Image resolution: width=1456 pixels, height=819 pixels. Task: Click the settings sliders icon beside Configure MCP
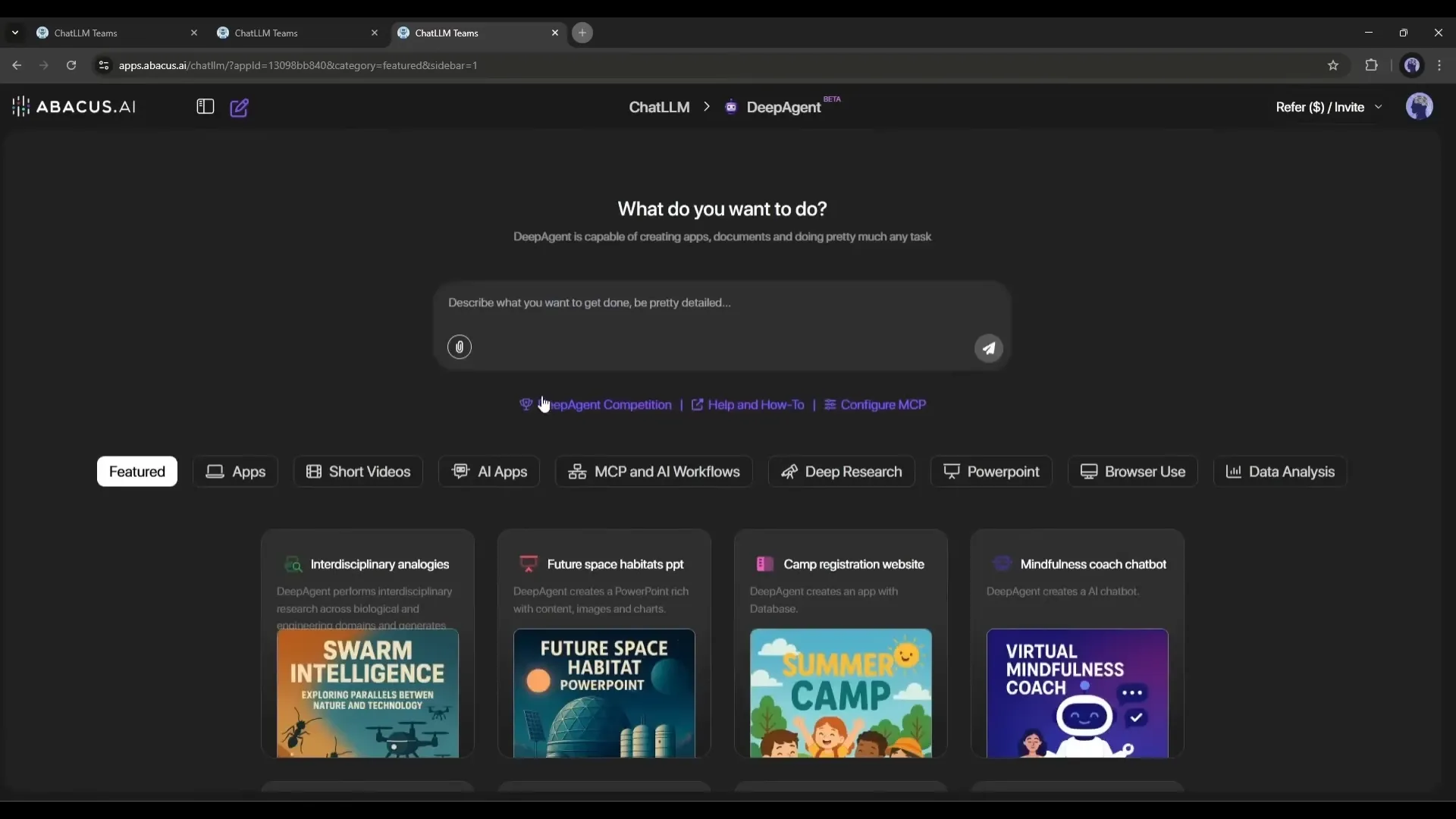(x=830, y=405)
